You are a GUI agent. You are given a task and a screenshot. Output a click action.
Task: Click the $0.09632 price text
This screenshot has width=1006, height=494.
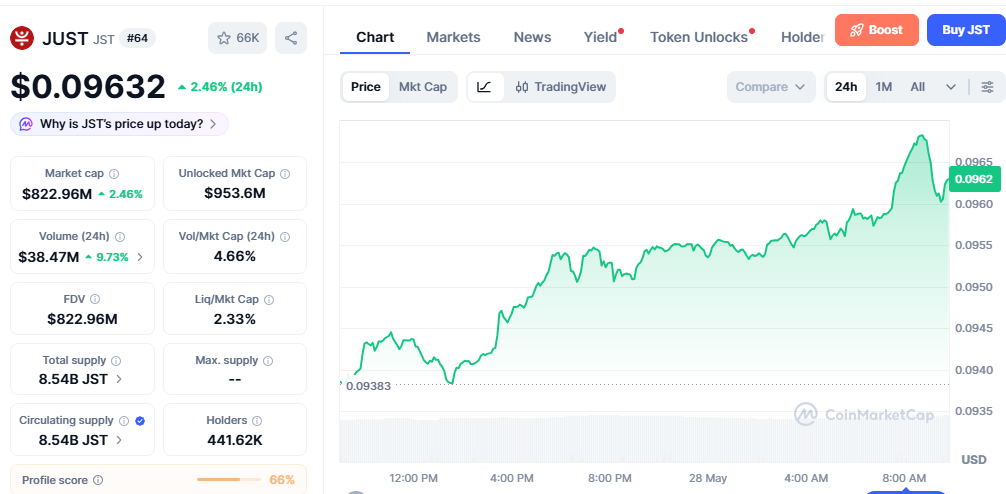pyautogui.click(x=88, y=87)
